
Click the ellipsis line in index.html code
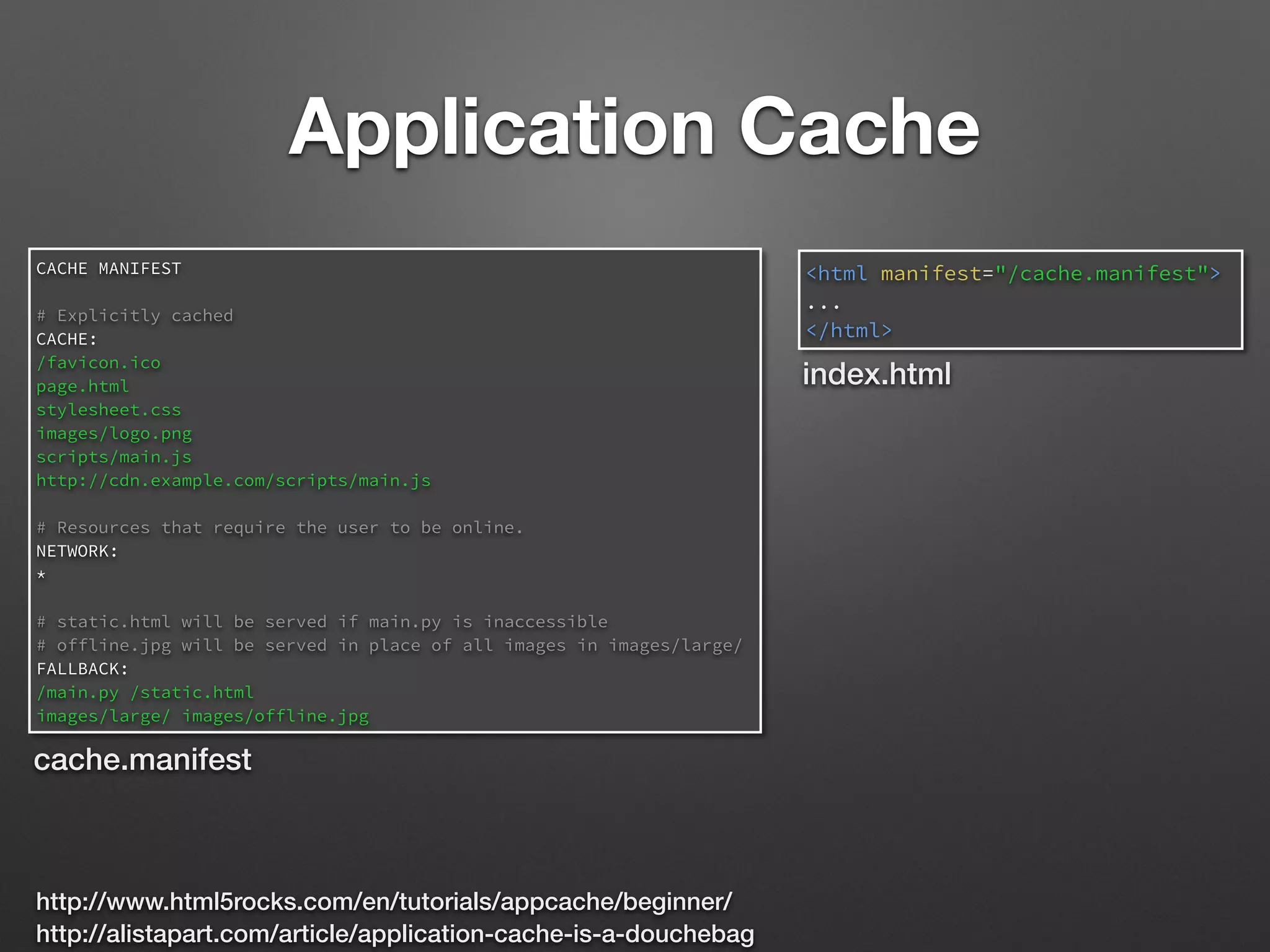[824, 306]
